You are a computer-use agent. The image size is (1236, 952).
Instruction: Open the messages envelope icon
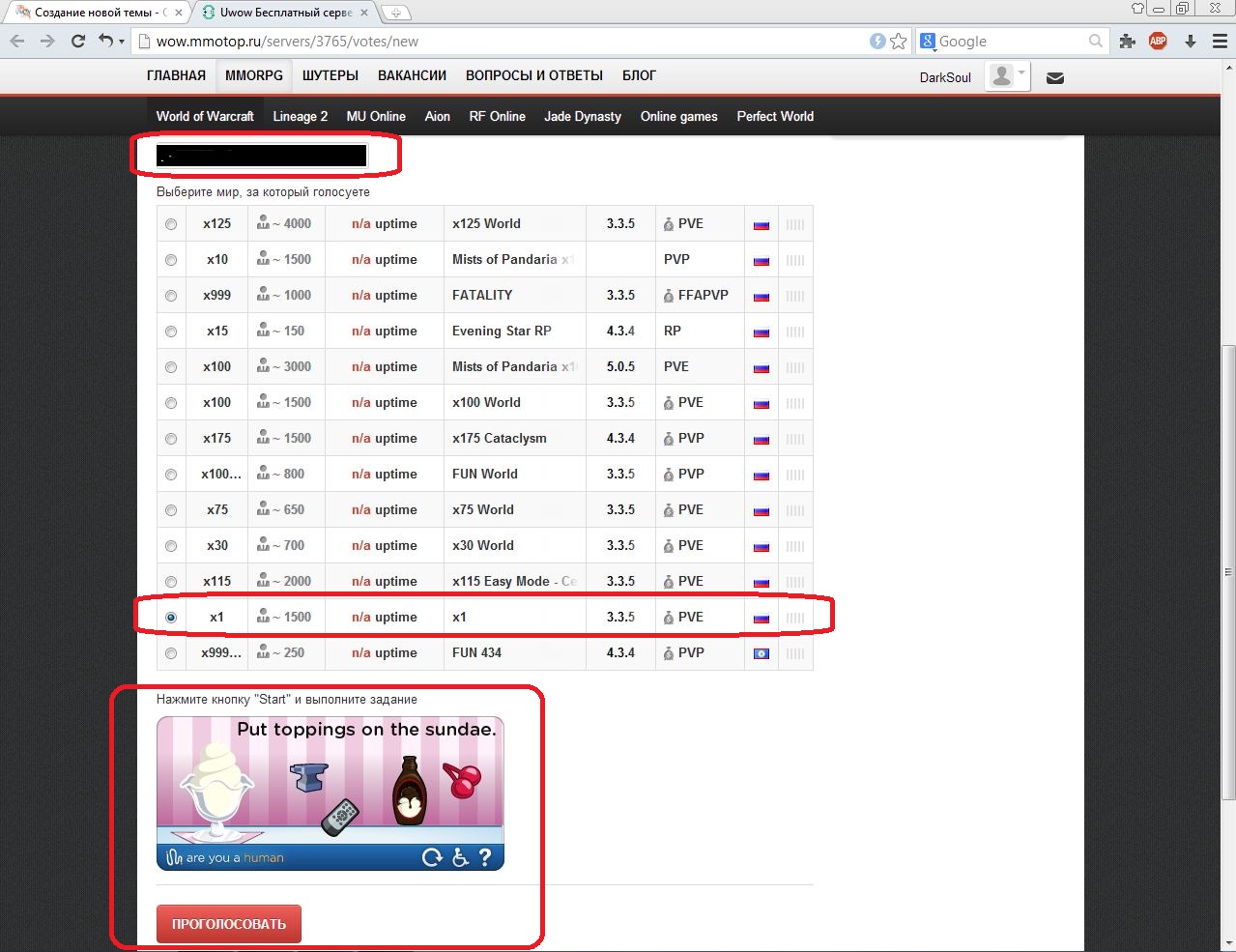[x=1055, y=78]
